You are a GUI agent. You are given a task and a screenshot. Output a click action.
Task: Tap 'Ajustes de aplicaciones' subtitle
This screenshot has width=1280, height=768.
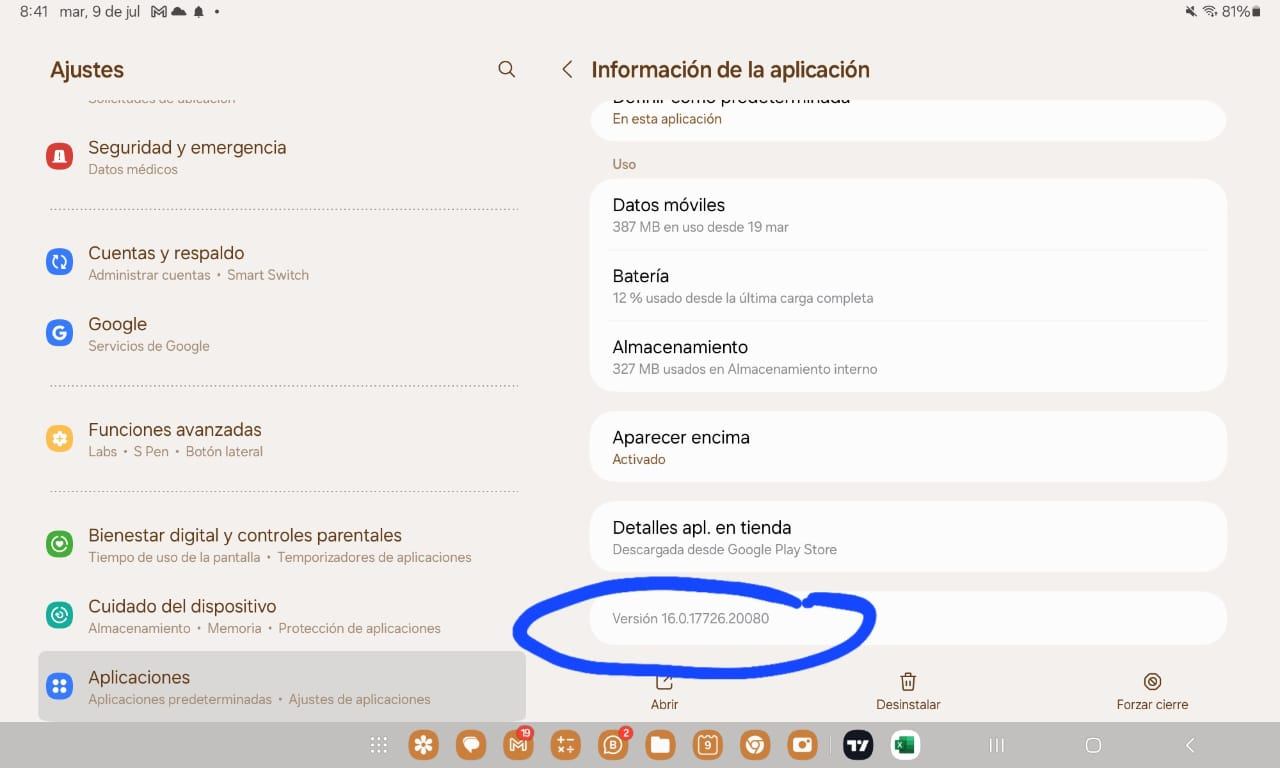click(x=360, y=700)
